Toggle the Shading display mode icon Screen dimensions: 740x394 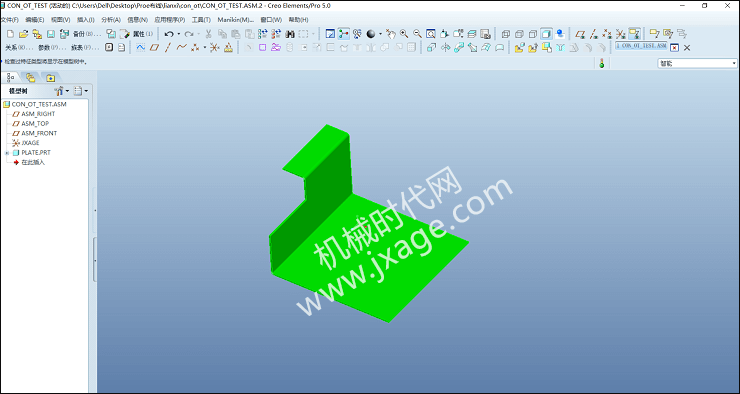click(546, 34)
